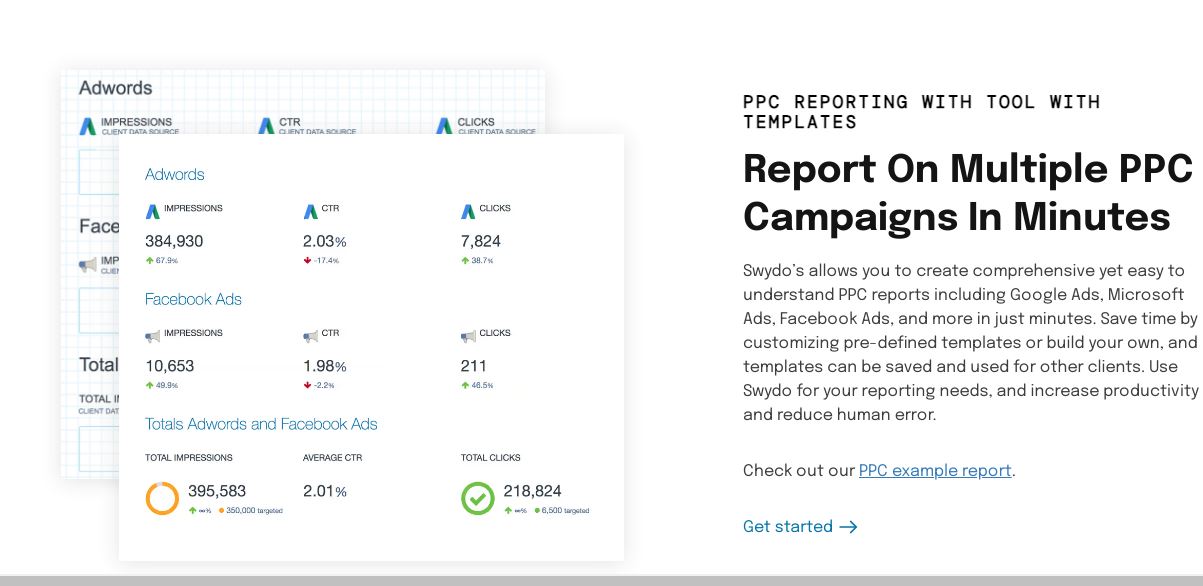
Task: Click the Facebook Ads CTR megaphone icon
Action: pyautogui.click(x=310, y=336)
